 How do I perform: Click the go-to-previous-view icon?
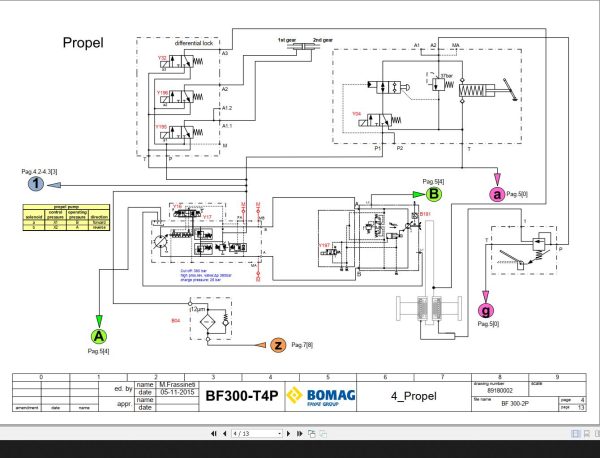[312, 434]
